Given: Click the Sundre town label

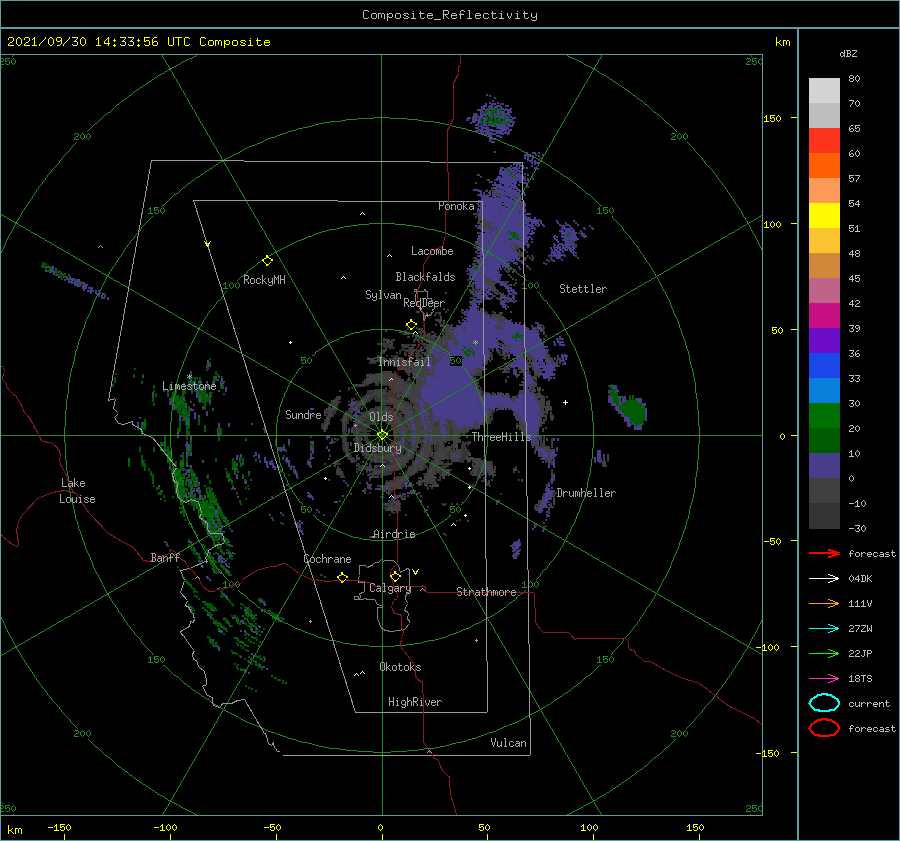Looking at the screenshot, I should pyautogui.click(x=303, y=414).
